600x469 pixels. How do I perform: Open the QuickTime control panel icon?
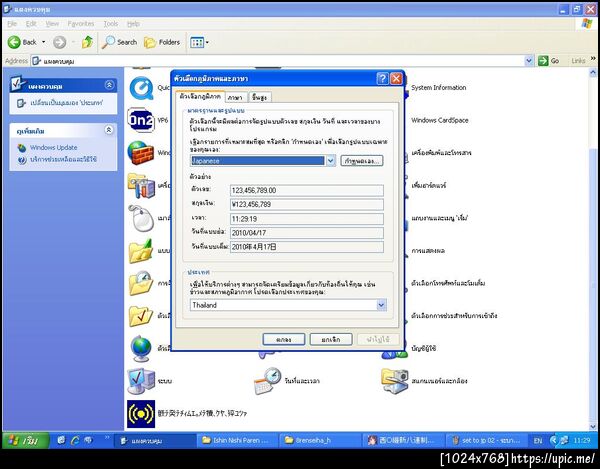coord(141,88)
